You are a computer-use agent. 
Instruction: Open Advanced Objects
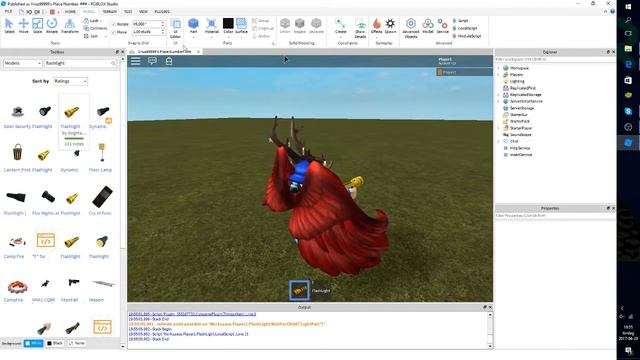tap(411, 28)
